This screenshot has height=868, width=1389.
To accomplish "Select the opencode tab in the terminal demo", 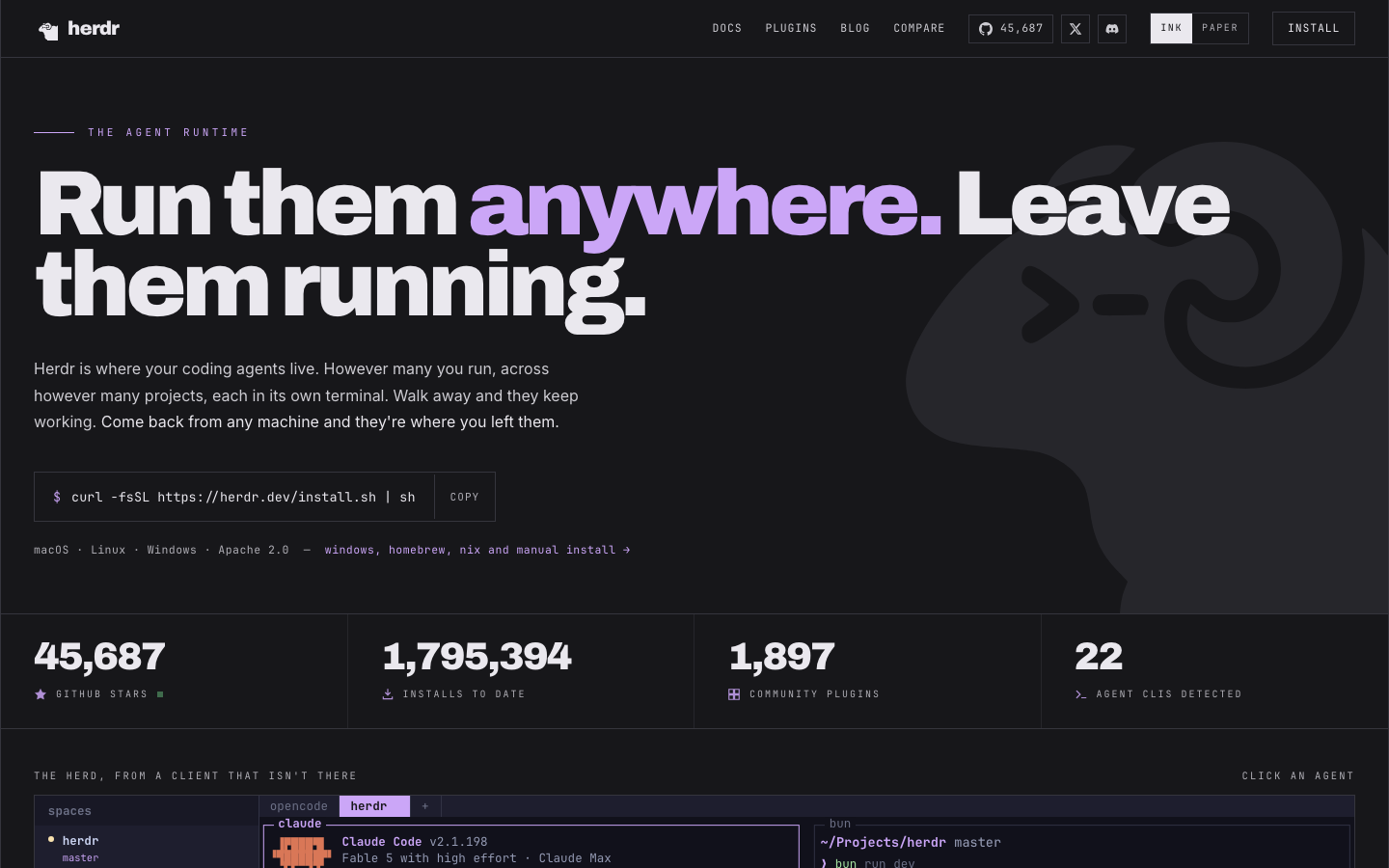I will [x=299, y=806].
